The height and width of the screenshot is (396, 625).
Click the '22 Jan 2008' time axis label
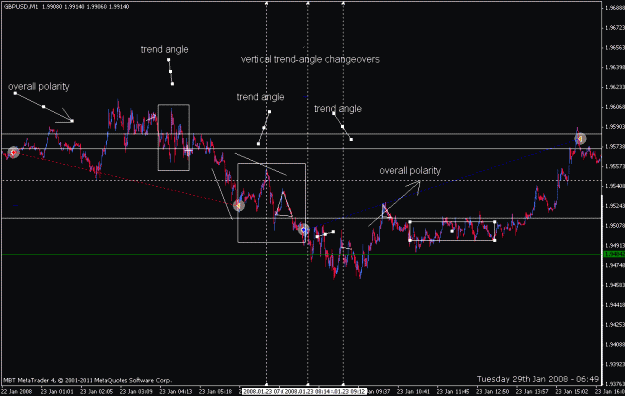[17, 392]
